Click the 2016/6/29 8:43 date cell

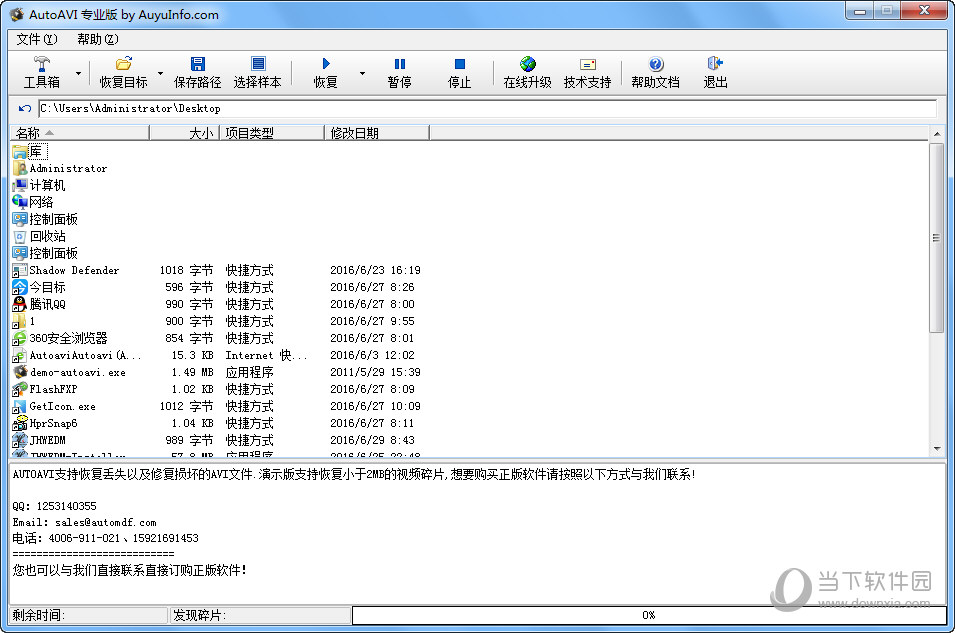coord(372,440)
